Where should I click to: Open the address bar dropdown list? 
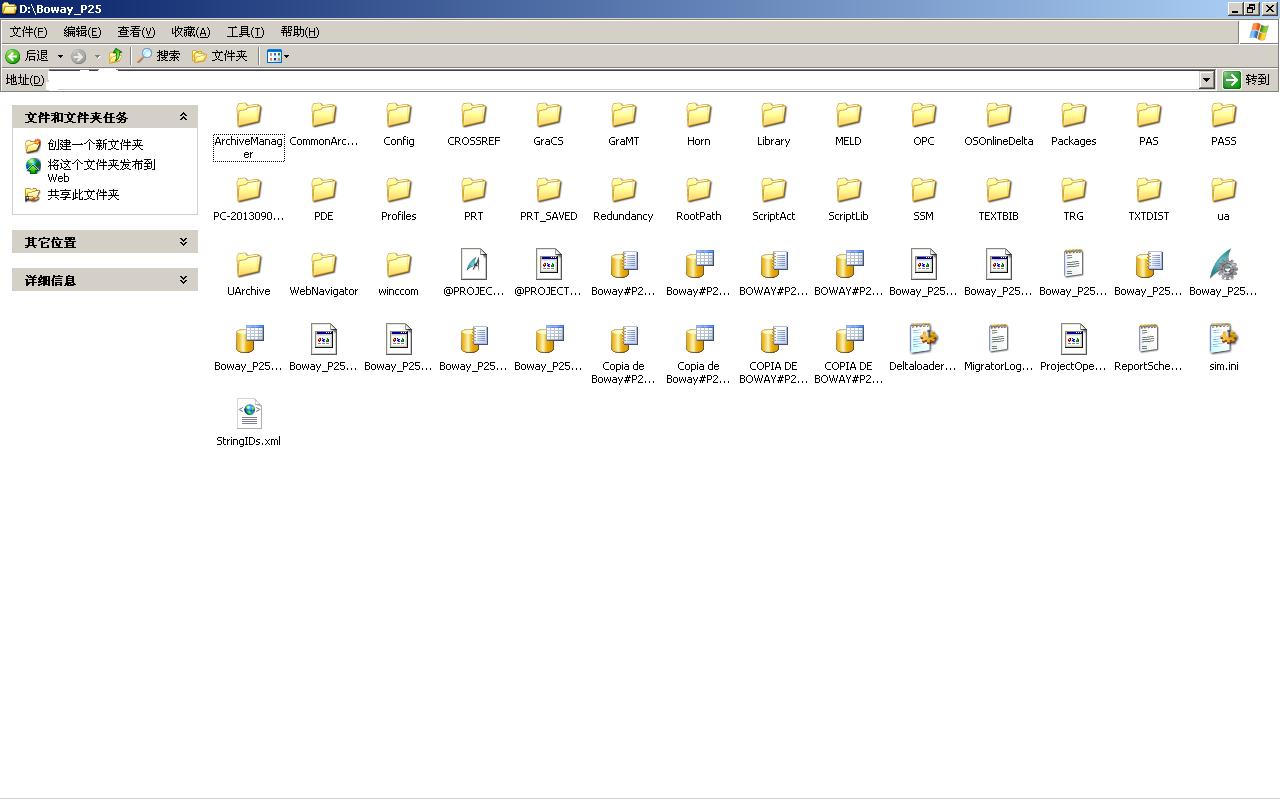(1207, 80)
